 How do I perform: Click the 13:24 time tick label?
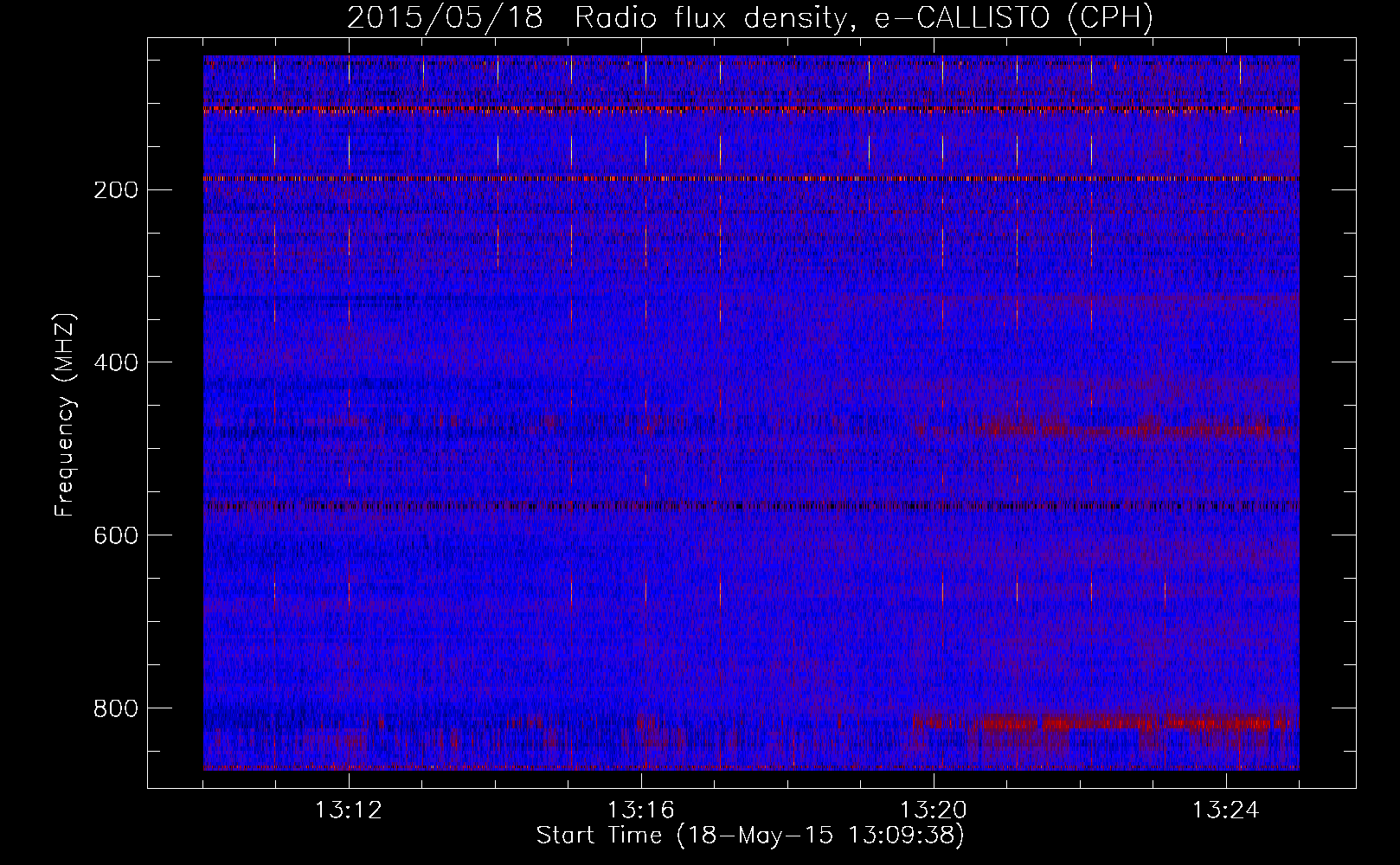pos(1226,811)
